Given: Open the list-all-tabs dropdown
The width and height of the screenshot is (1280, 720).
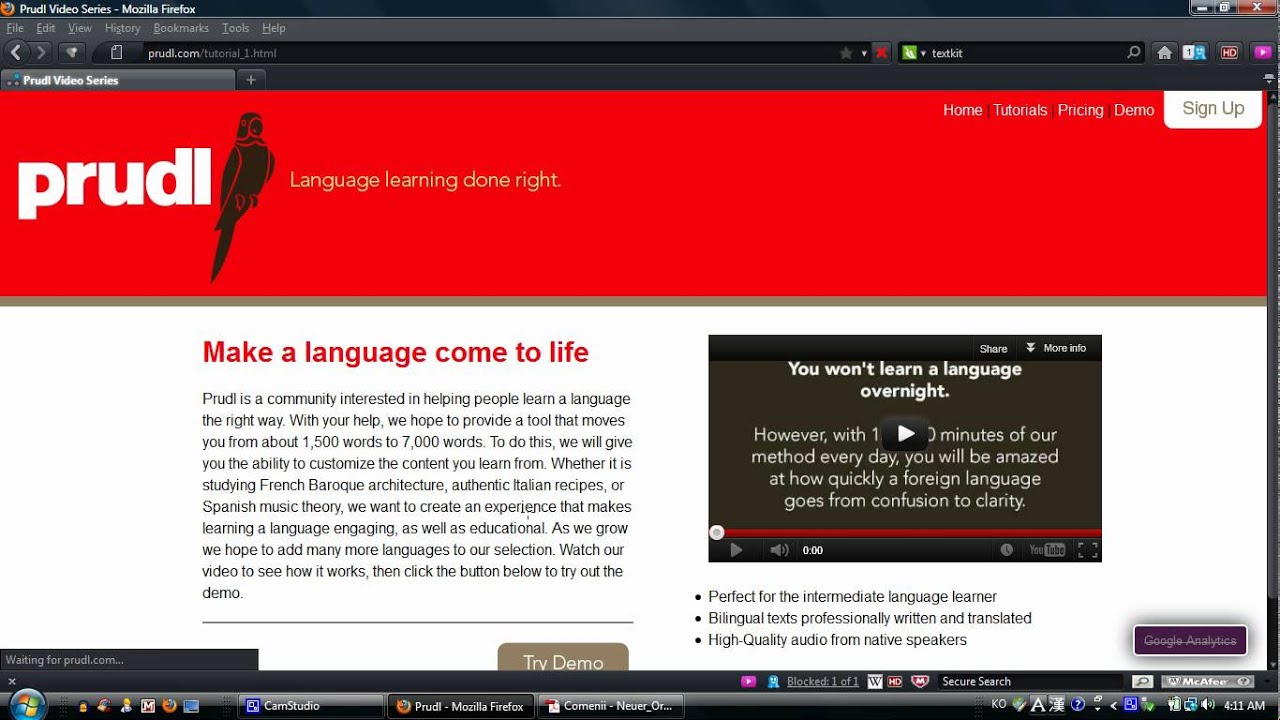Looking at the screenshot, I should [x=1268, y=79].
